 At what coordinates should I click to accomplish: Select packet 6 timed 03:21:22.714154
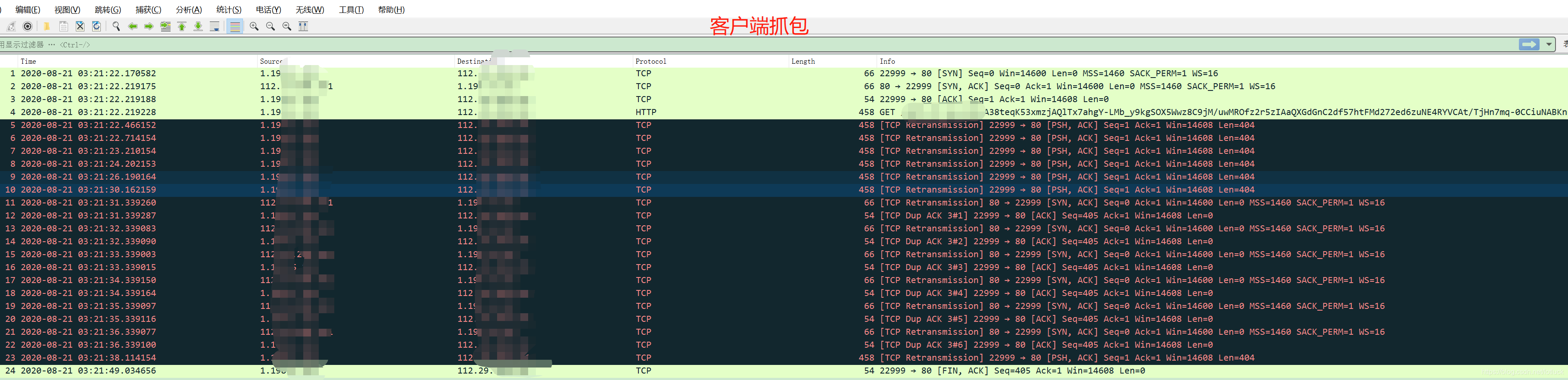point(784,138)
